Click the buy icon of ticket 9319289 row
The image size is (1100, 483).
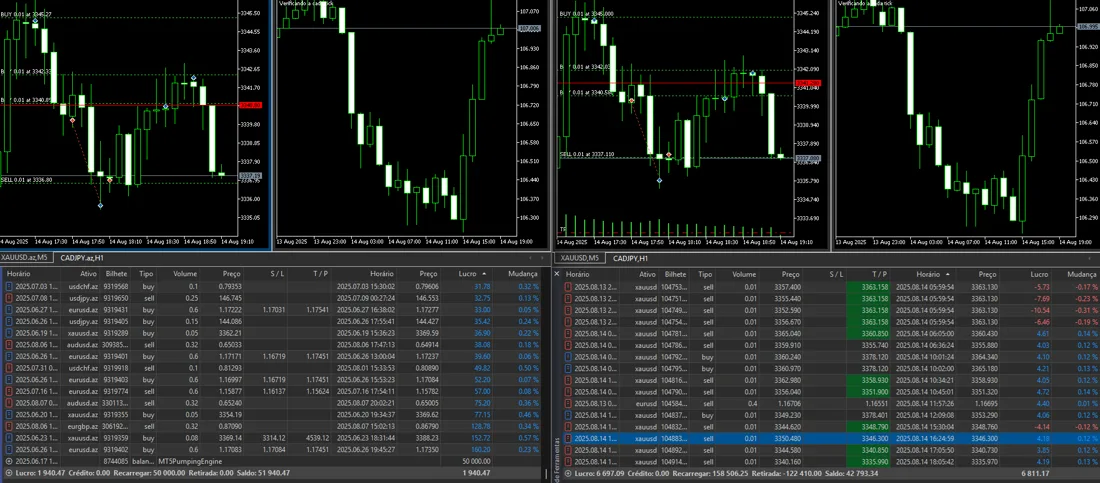click(x=8, y=333)
